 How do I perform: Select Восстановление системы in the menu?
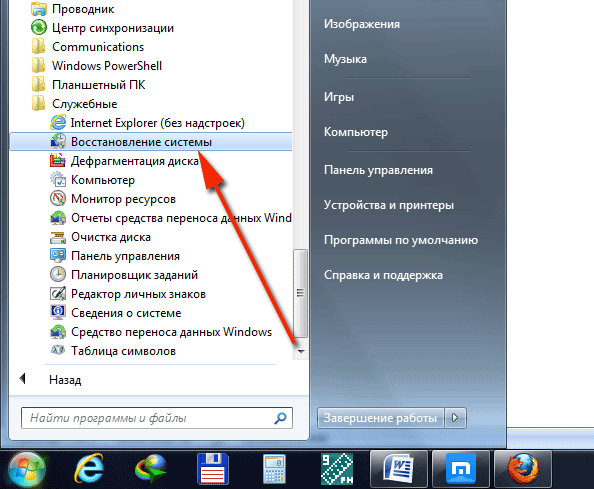pos(151,142)
